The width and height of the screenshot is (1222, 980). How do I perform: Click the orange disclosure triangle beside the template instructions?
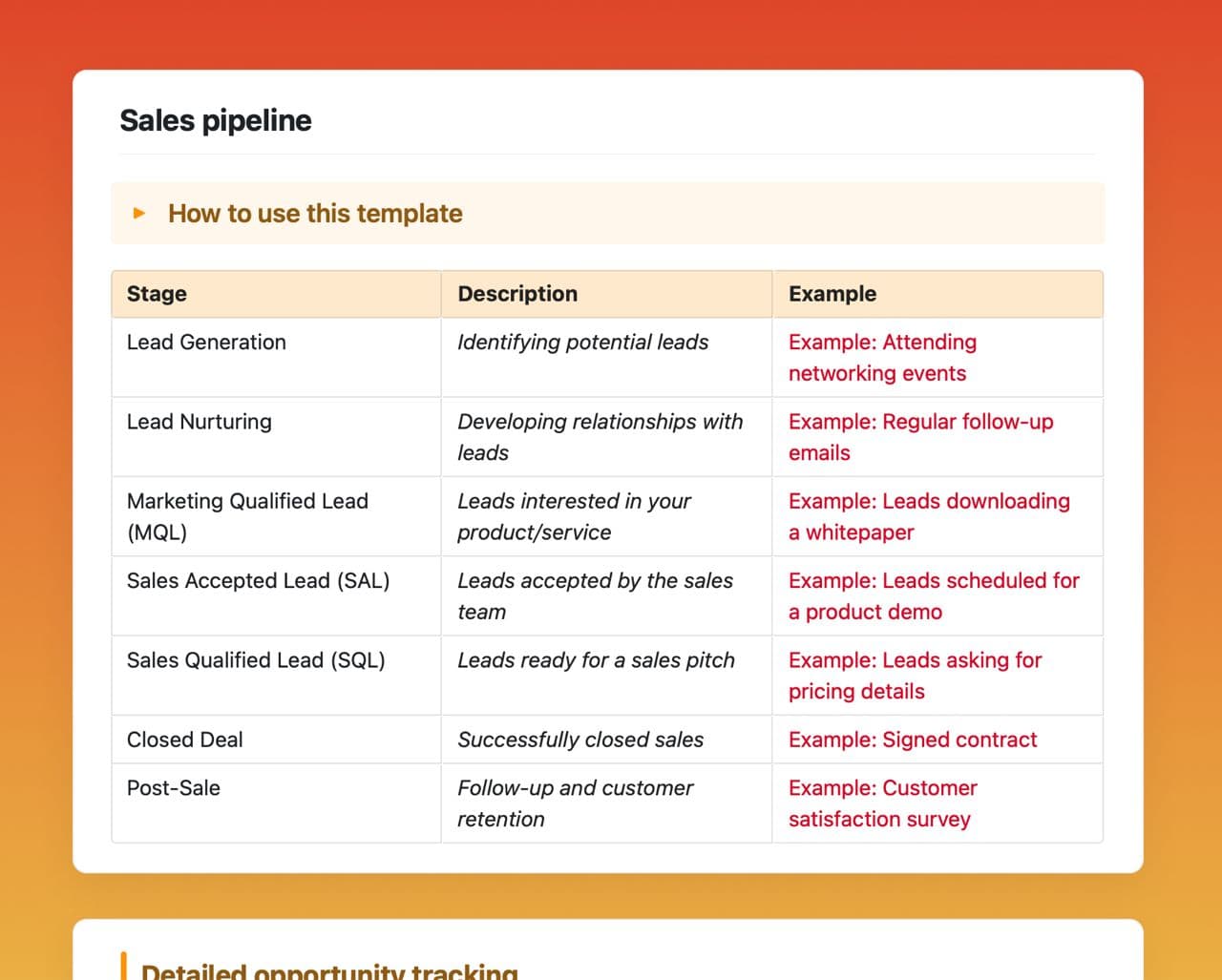139,213
